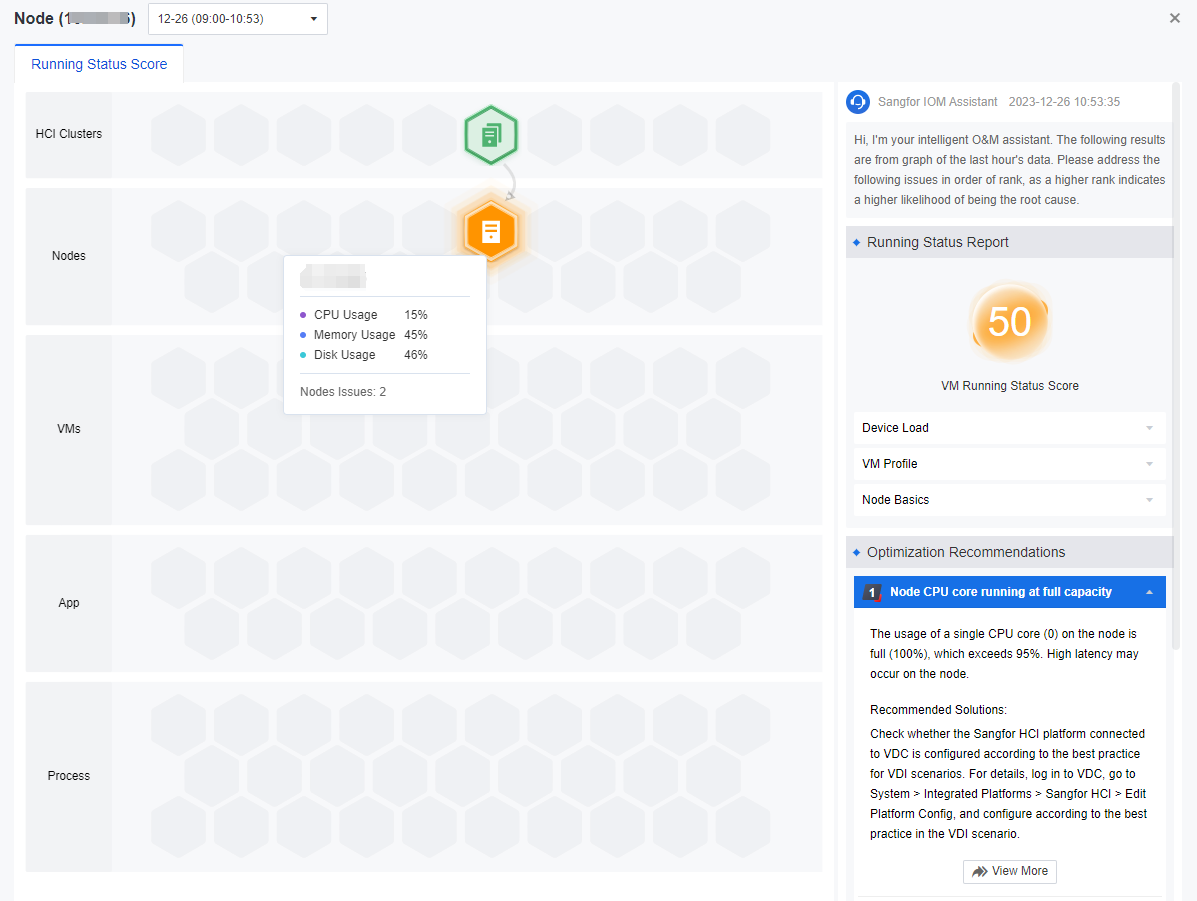Click the Nodes Issues: 2 text in tooltip
This screenshot has height=901, width=1197.
pos(343,392)
